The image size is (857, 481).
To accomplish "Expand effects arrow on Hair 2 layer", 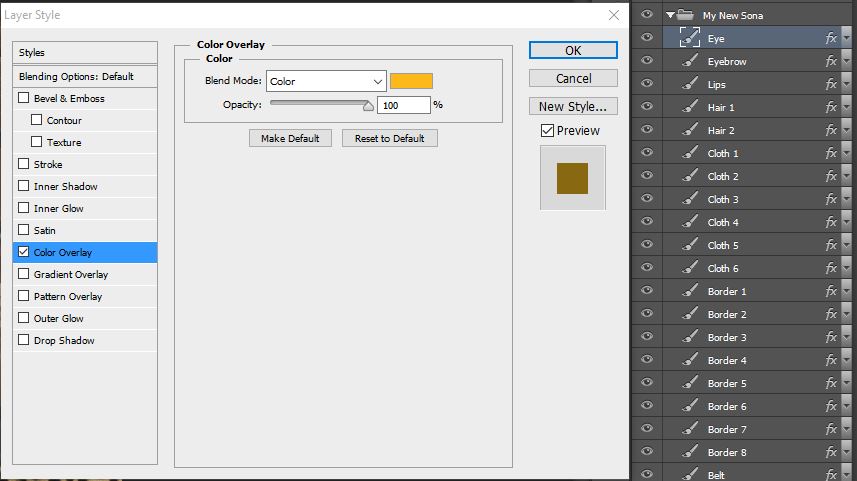I will (x=847, y=131).
